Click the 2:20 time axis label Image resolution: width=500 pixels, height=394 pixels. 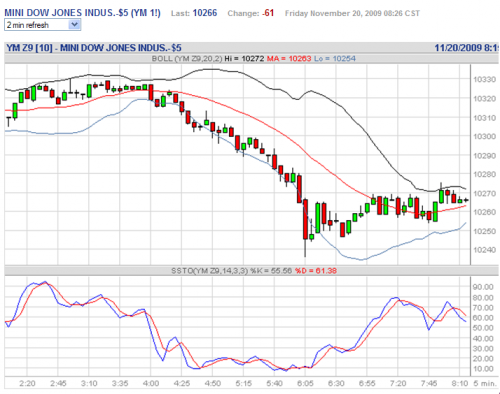coord(27,383)
